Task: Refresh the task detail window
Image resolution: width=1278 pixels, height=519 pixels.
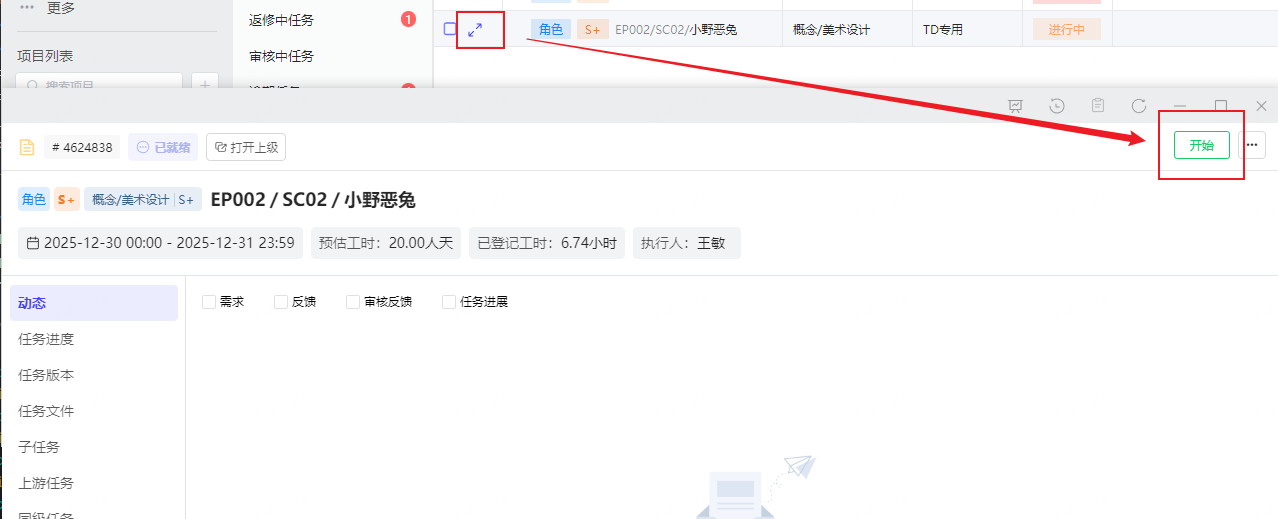Action: [x=1139, y=106]
